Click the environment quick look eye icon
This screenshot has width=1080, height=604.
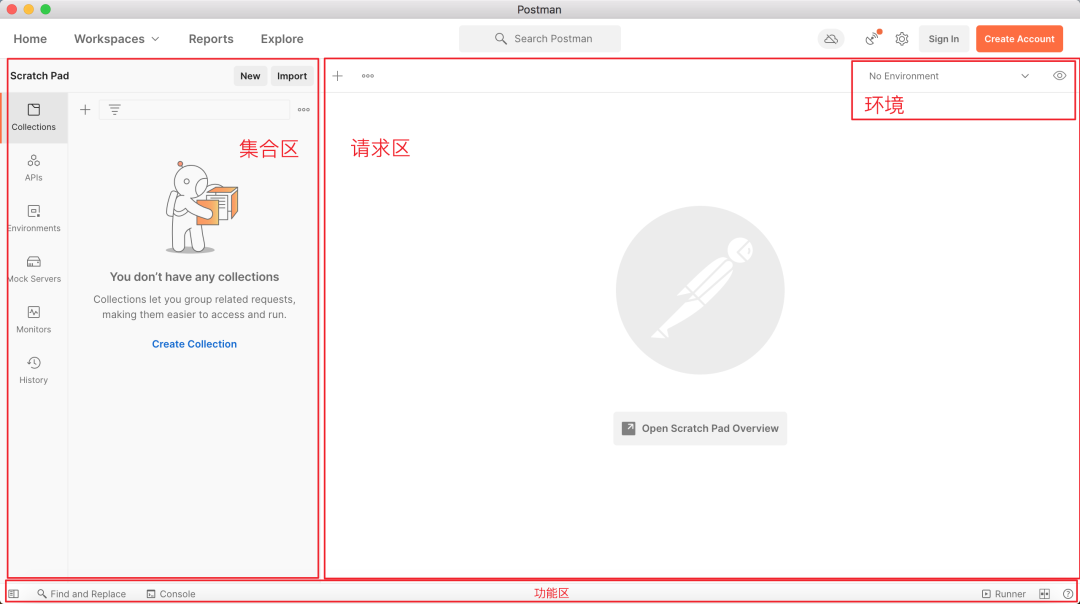tap(1059, 76)
